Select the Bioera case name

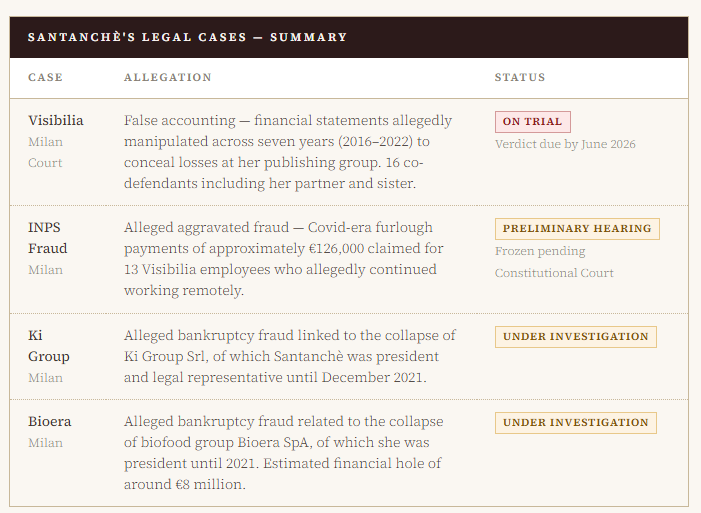pyautogui.click(x=50, y=422)
